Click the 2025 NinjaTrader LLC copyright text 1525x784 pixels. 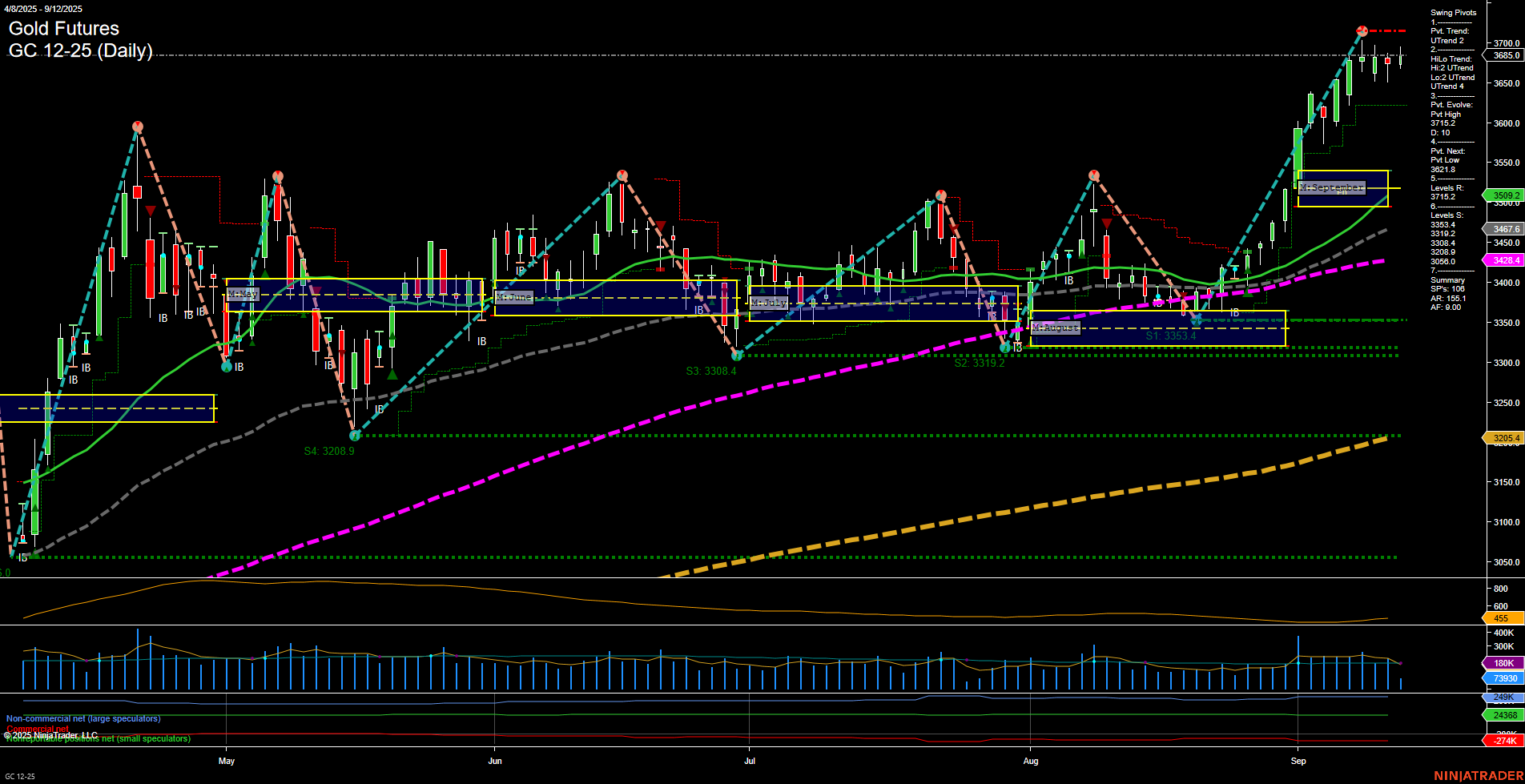(x=50, y=735)
